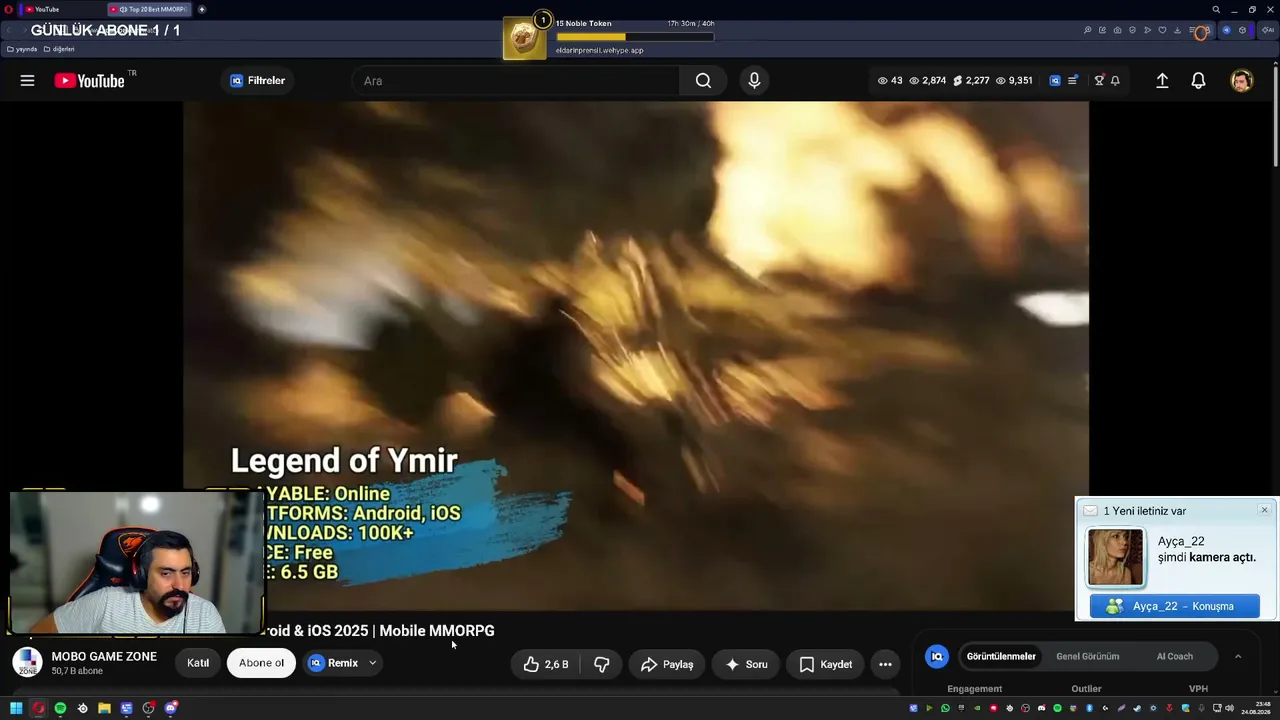Open Ayça_22 – Konuşma chat button

tap(1175, 606)
